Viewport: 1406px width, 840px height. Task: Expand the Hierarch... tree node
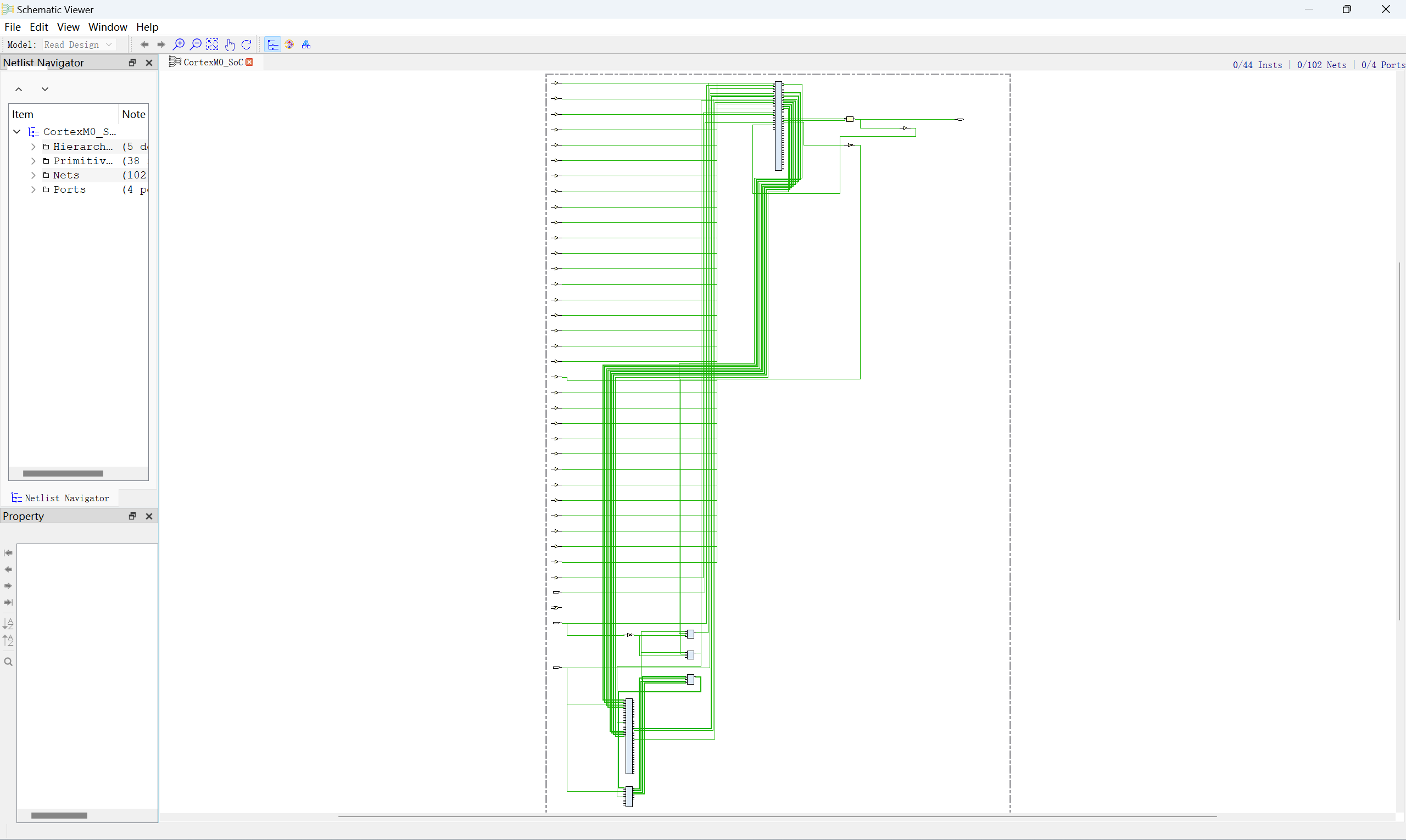click(x=34, y=147)
